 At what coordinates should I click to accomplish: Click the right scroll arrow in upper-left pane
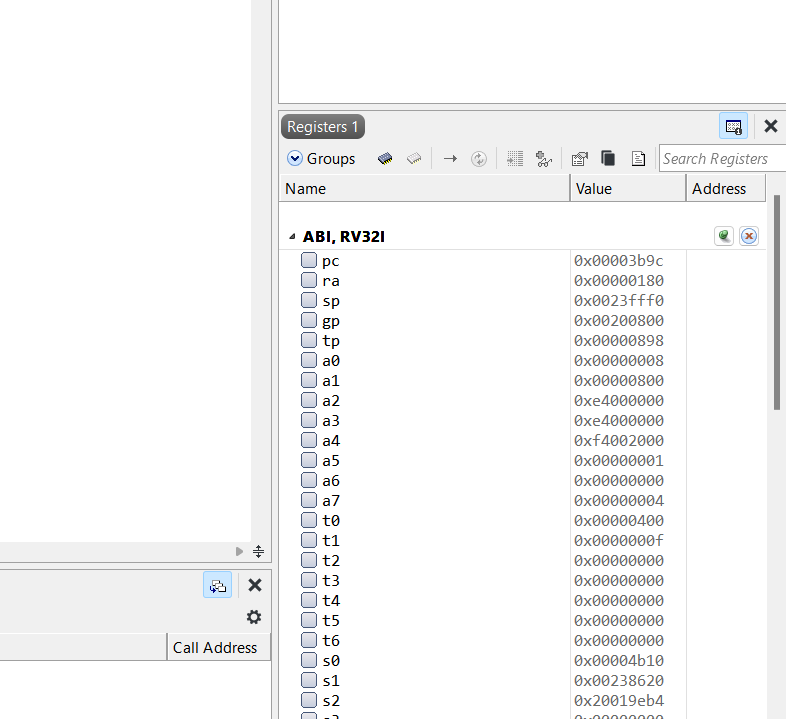[239, 552]
